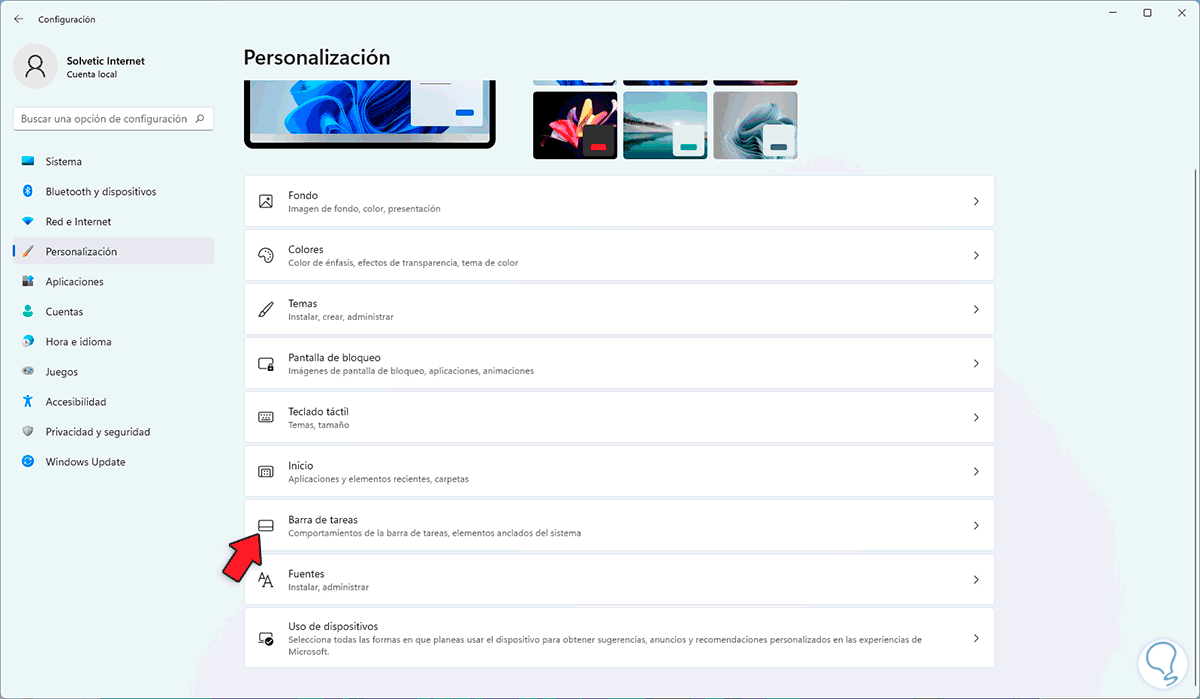Viewport: 1200px width, 699px height.
Task: Click the Wi-Fi icon for Red e Internet
Action: pyautogui.click(x=27, y=222)
